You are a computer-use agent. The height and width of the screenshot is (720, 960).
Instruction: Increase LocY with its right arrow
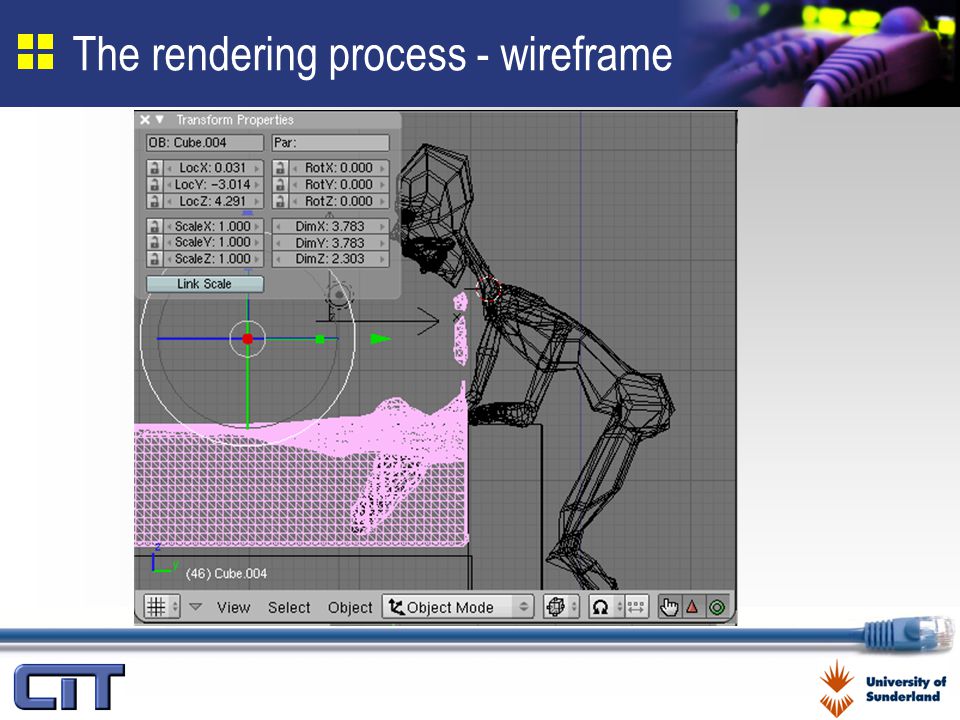point(258,184)
